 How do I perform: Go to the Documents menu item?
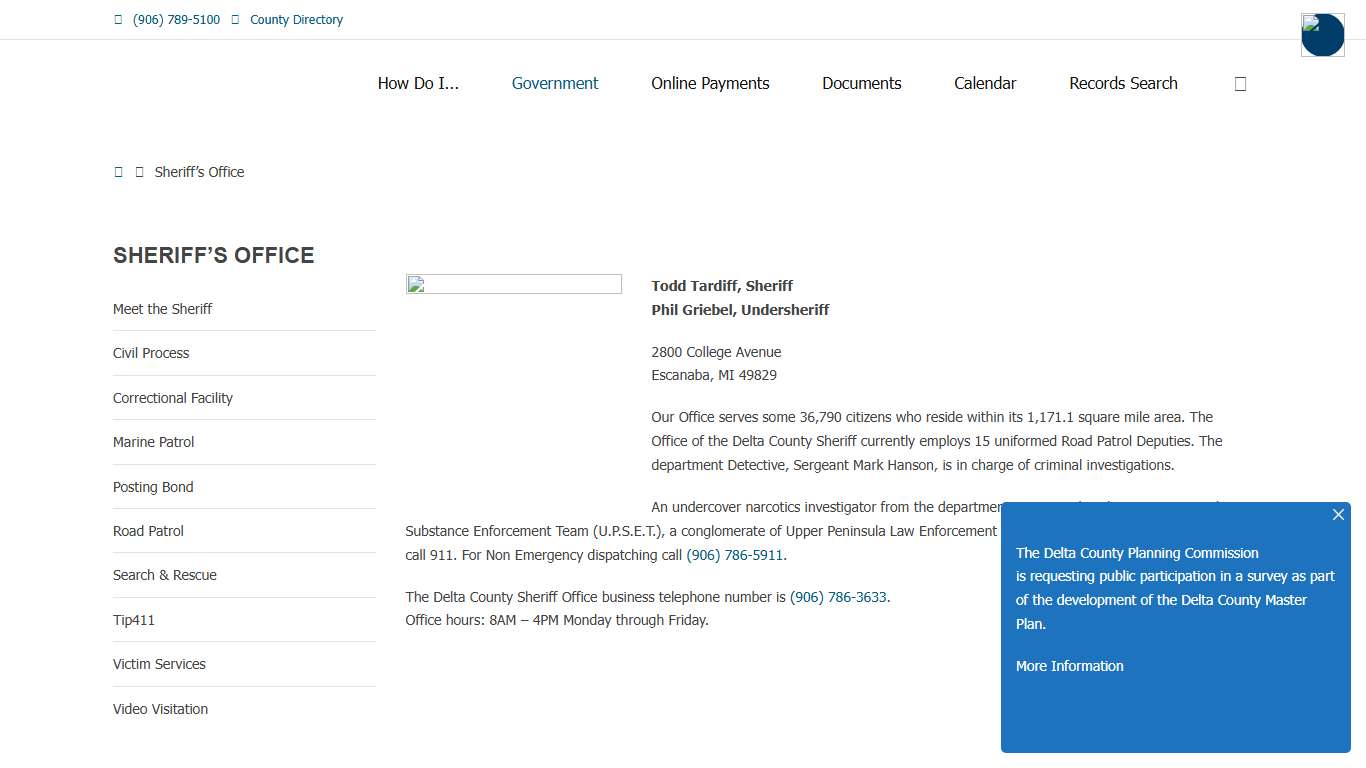click(861, 84)
